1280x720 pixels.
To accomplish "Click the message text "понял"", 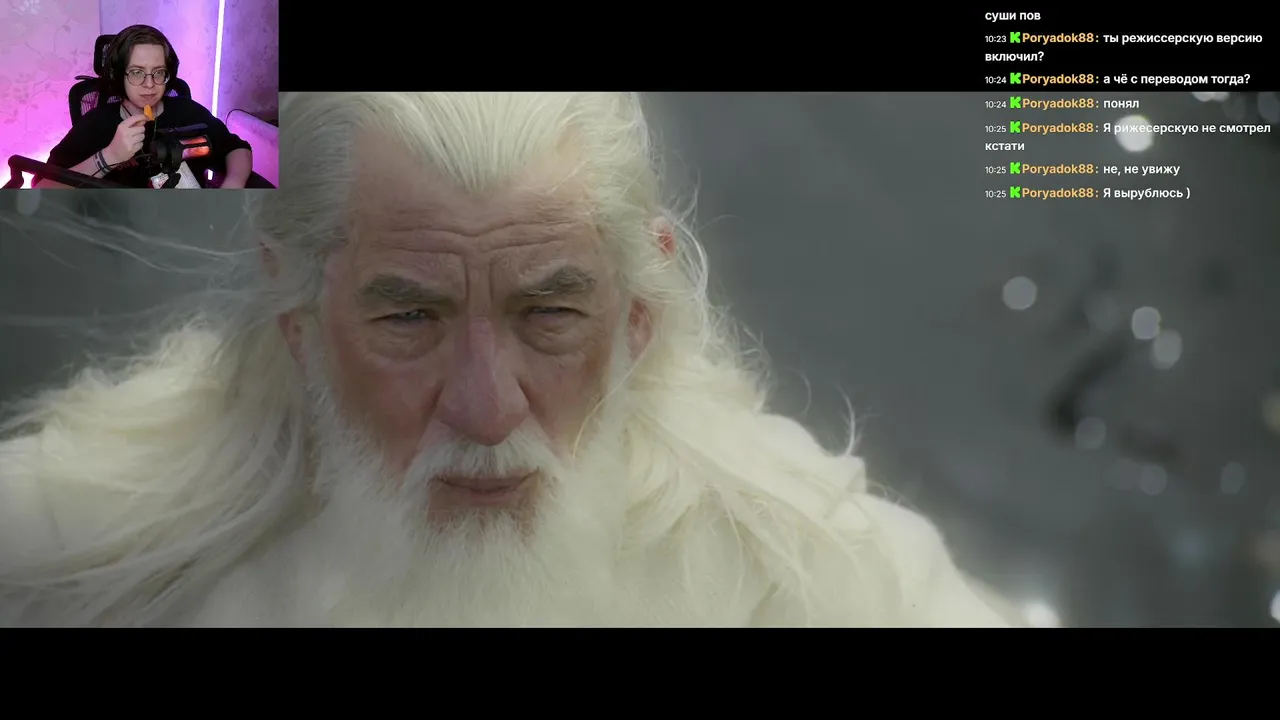I will [x=1121, y=103].
